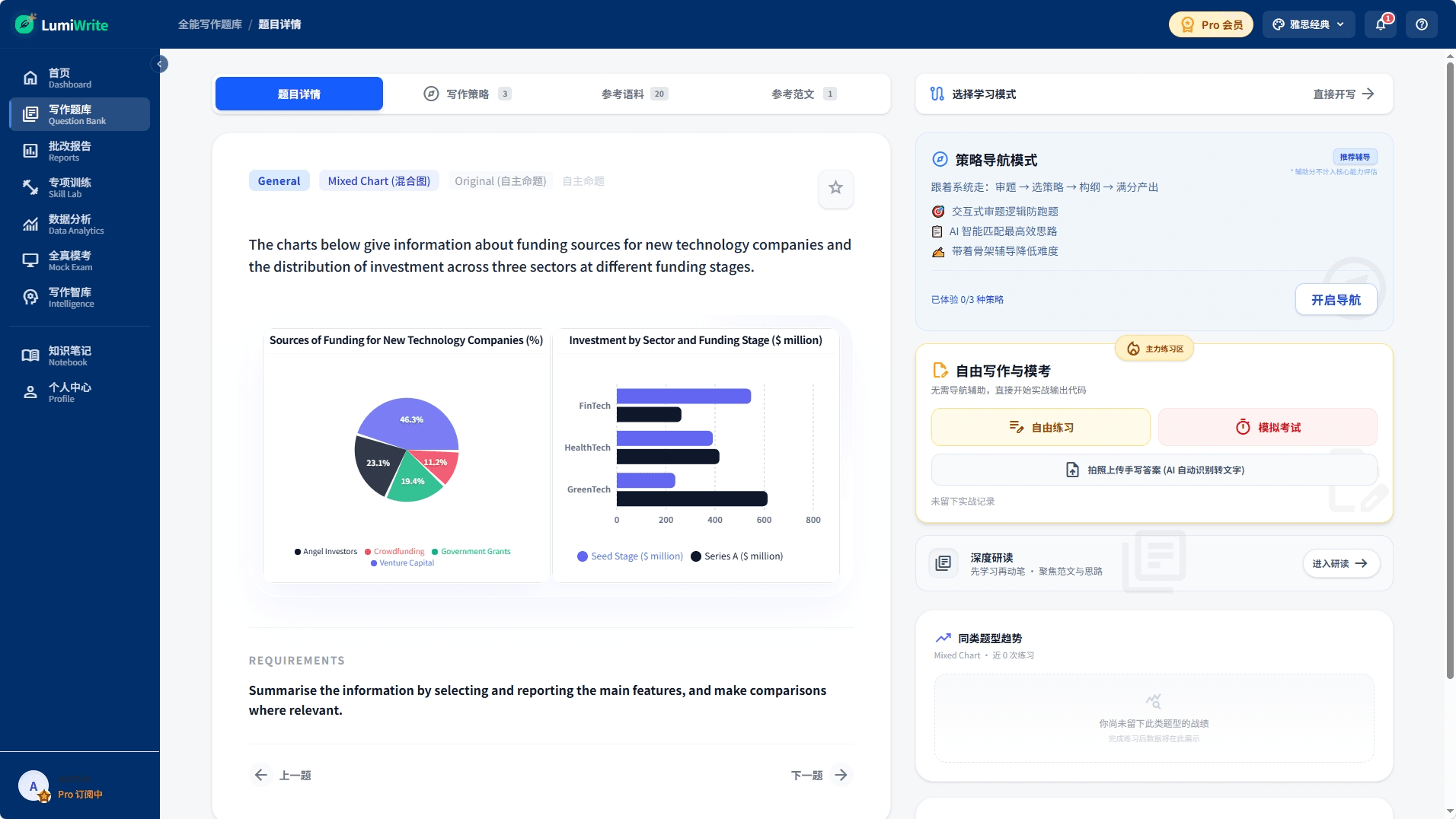Collapse the sidebar with chevron button

pyautogui.click(x=160, y=64)
